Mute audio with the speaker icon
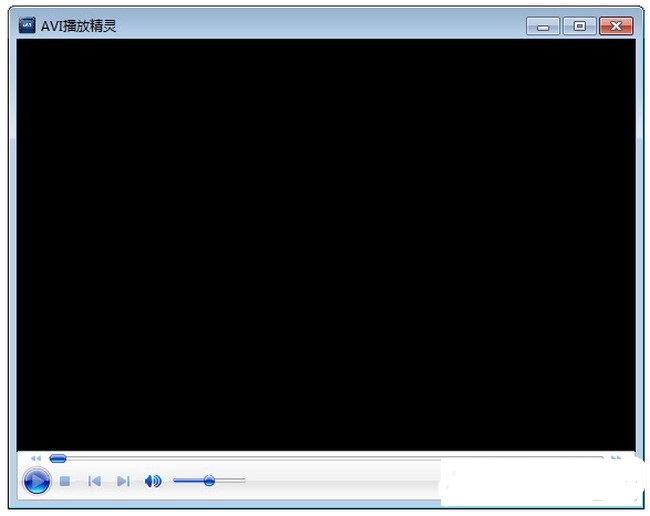 point(152,482)
